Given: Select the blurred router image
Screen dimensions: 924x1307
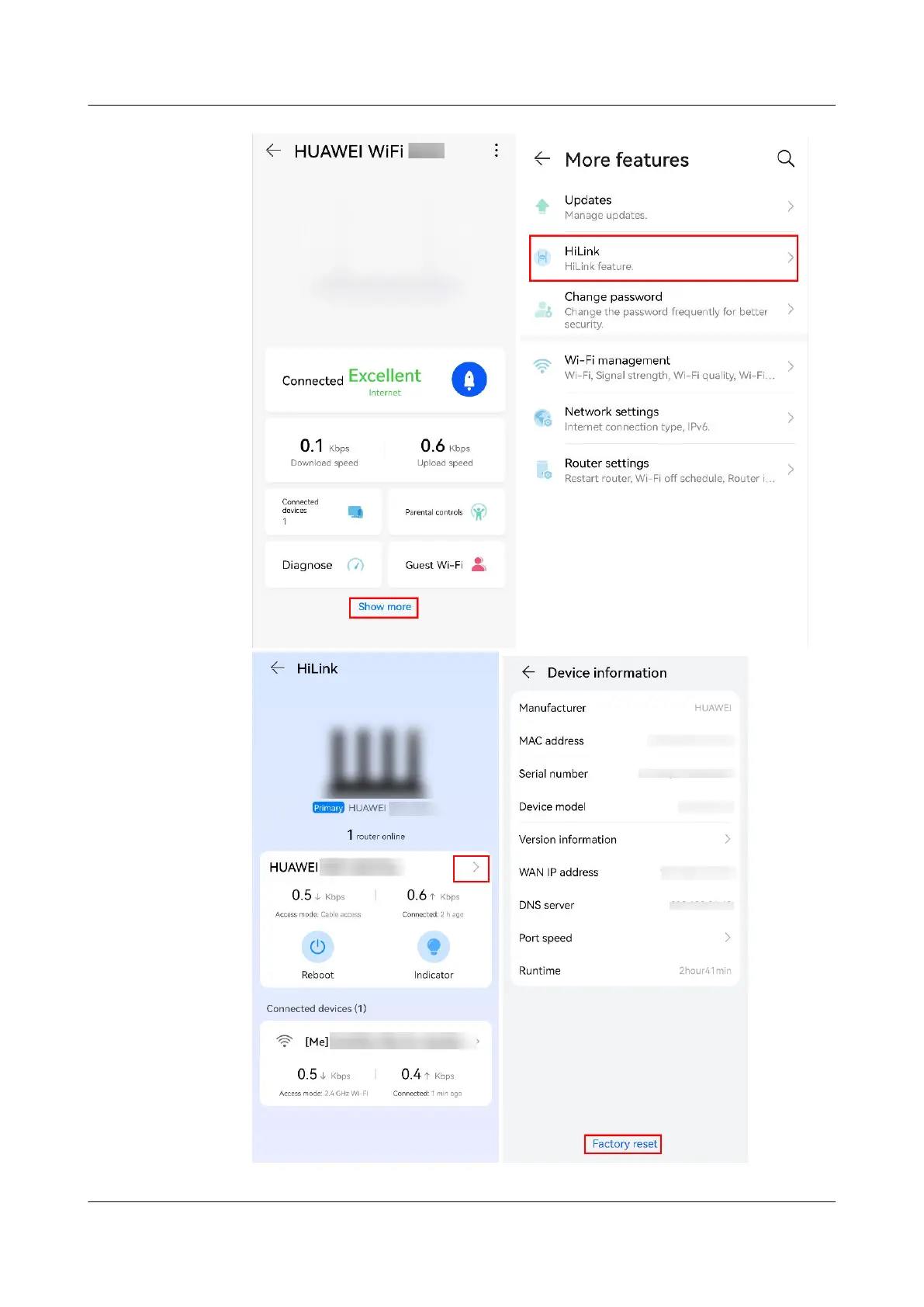Looking at the screenshot, I should (x=376, y=761).
